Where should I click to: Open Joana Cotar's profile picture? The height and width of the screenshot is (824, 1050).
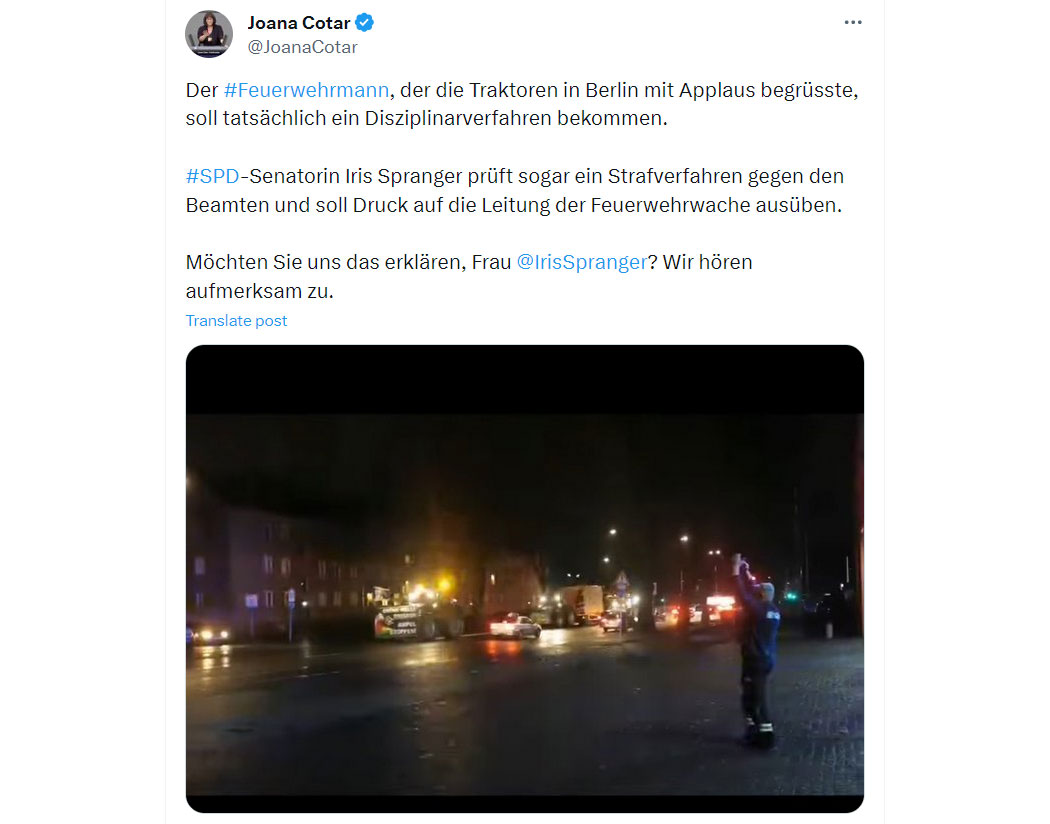[x=209, y=34]
